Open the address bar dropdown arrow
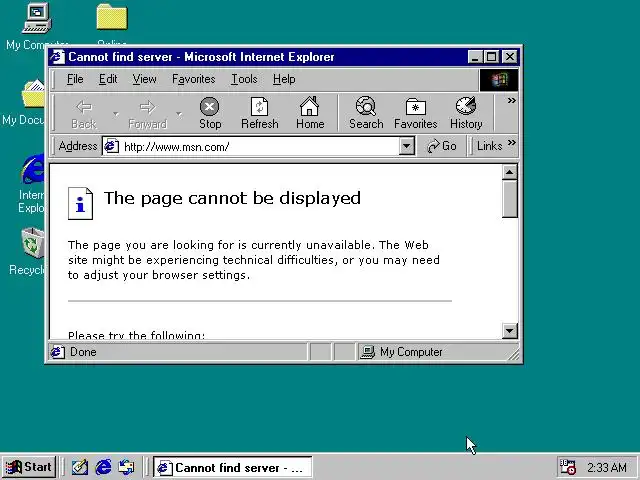 (x=407, y=146)
